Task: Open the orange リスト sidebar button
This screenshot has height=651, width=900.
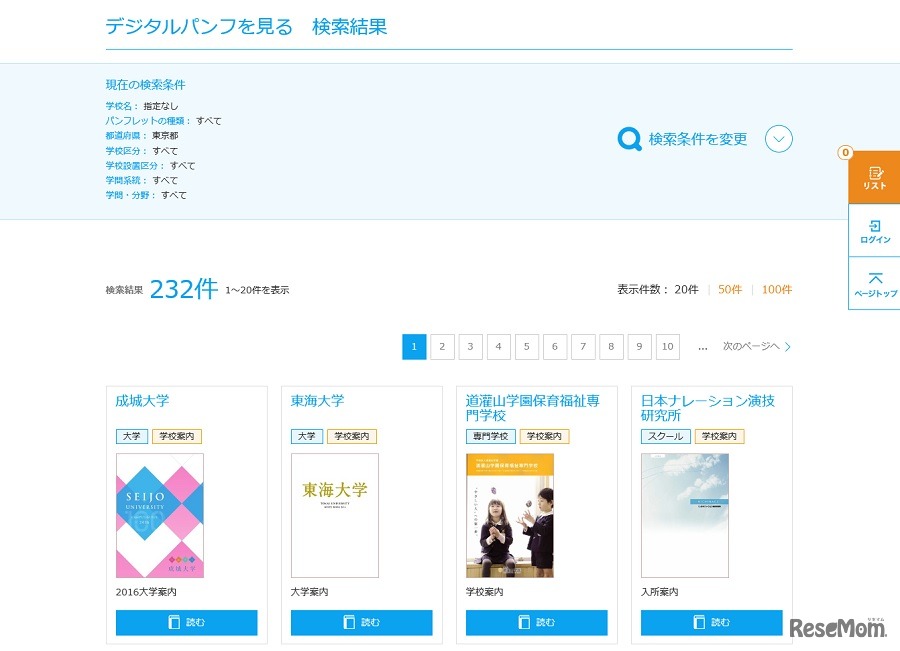Action: tap(874, 177)
